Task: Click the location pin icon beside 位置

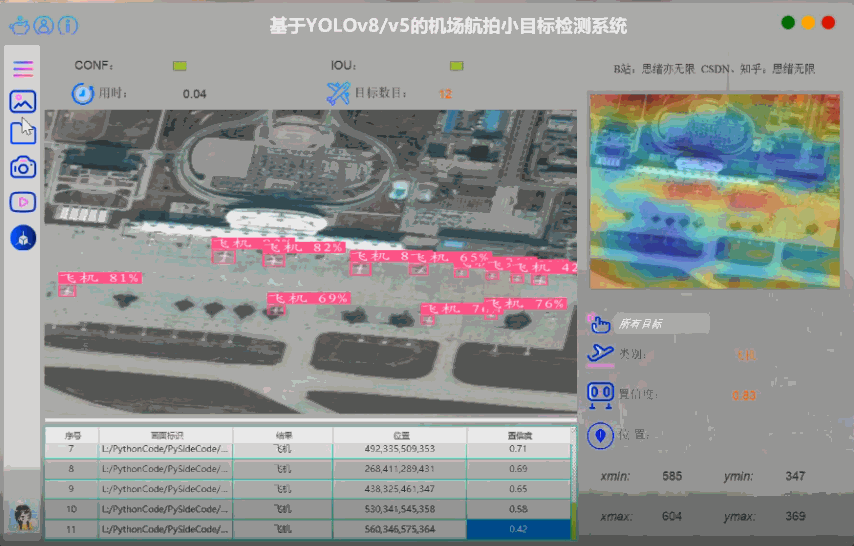Action: pyautogui.click(x=601, y=436)
